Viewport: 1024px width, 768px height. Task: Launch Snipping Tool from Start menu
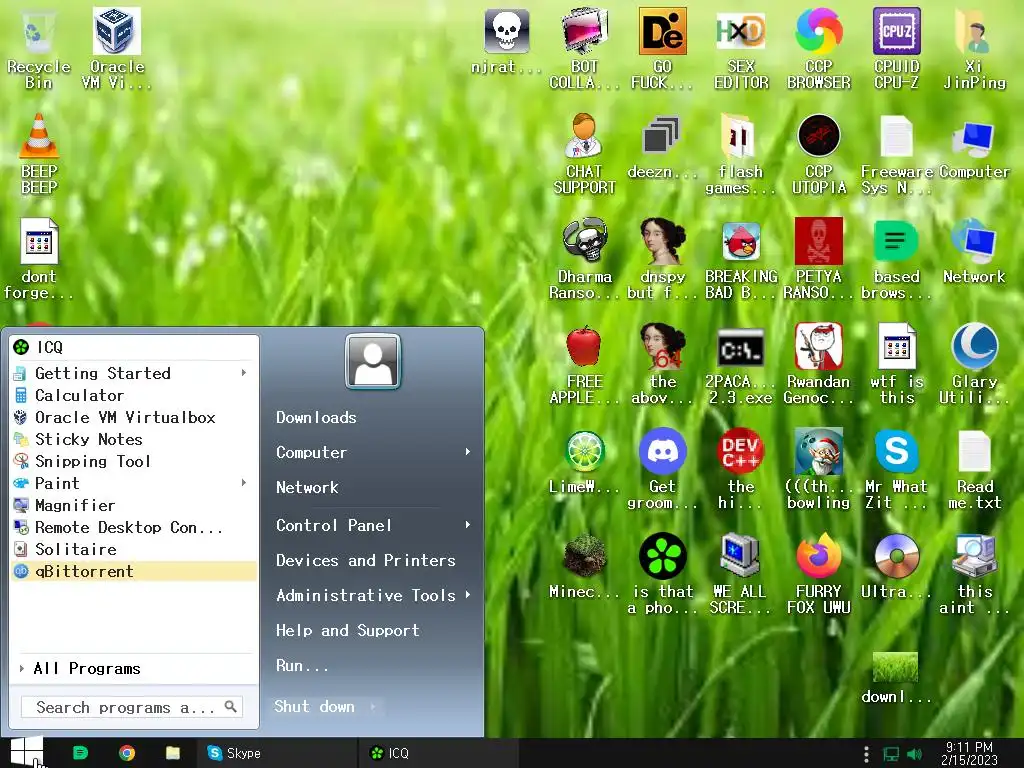coord(135,461)
